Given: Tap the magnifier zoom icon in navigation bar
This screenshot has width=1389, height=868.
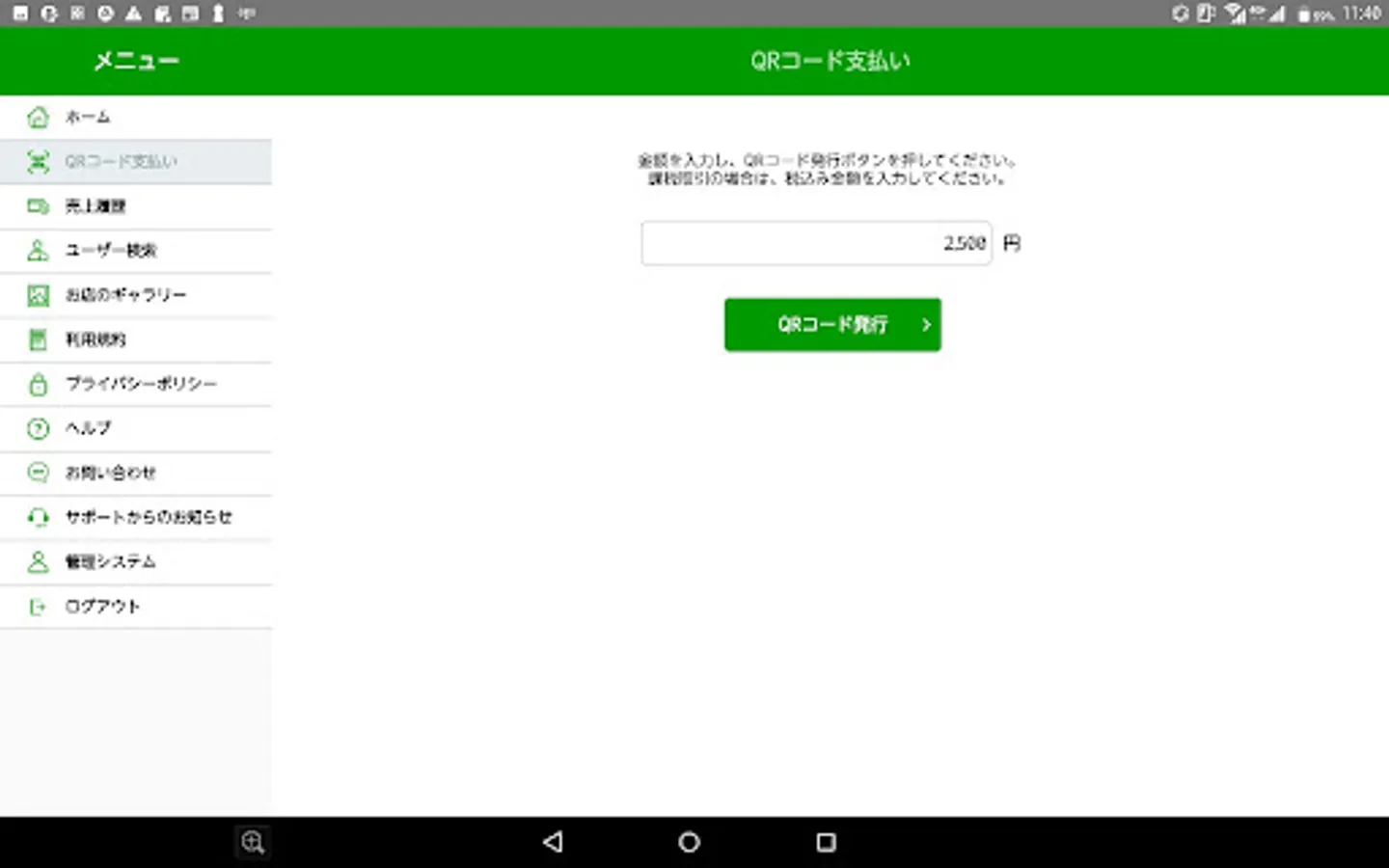Looking at the screenshot, I should (253, 842).
